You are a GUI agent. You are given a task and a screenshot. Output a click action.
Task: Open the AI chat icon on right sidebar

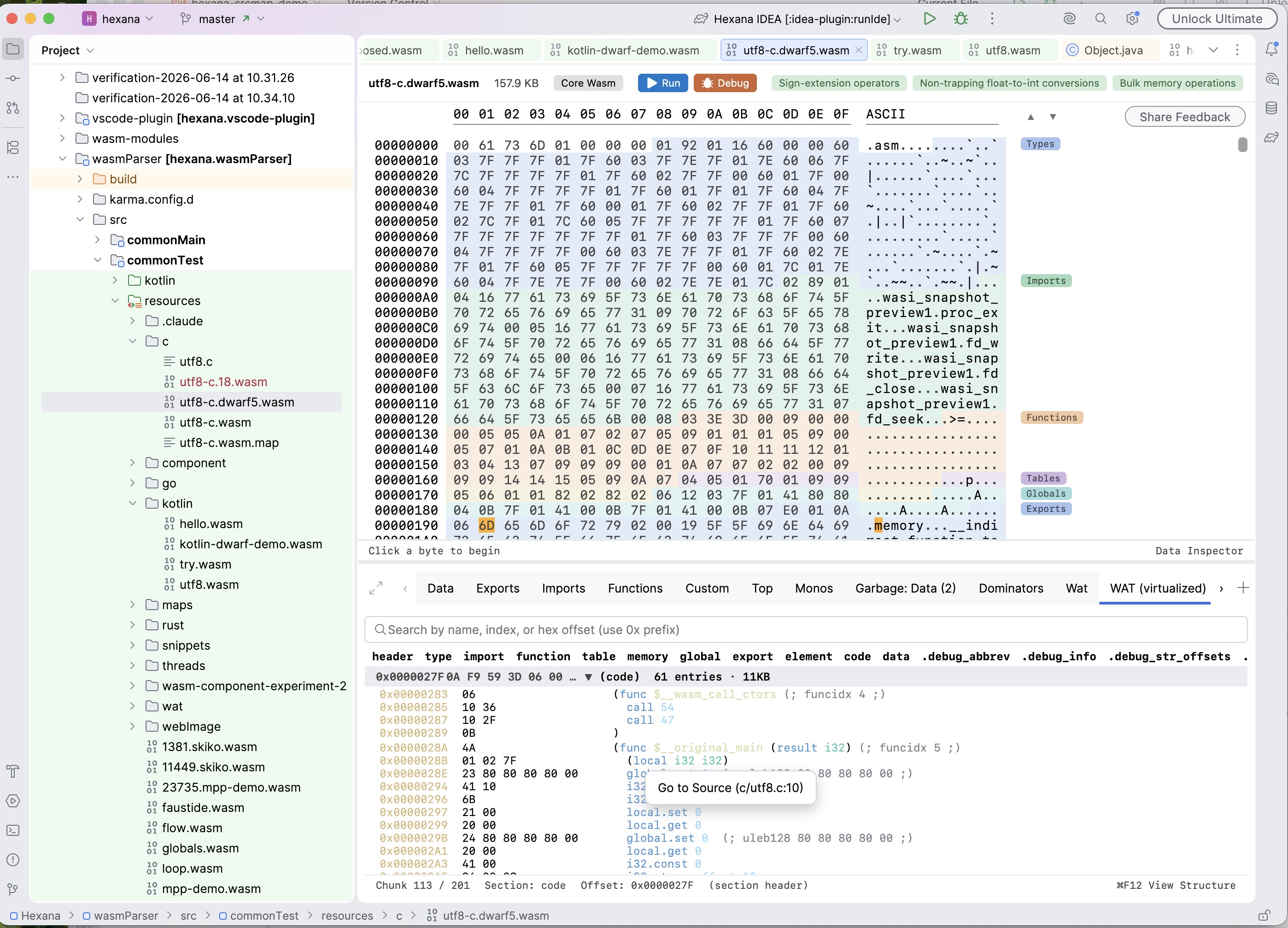1272,78
